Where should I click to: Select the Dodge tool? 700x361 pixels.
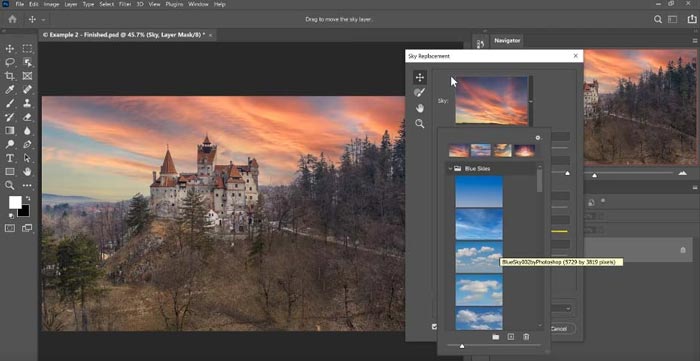coord(10,144)
